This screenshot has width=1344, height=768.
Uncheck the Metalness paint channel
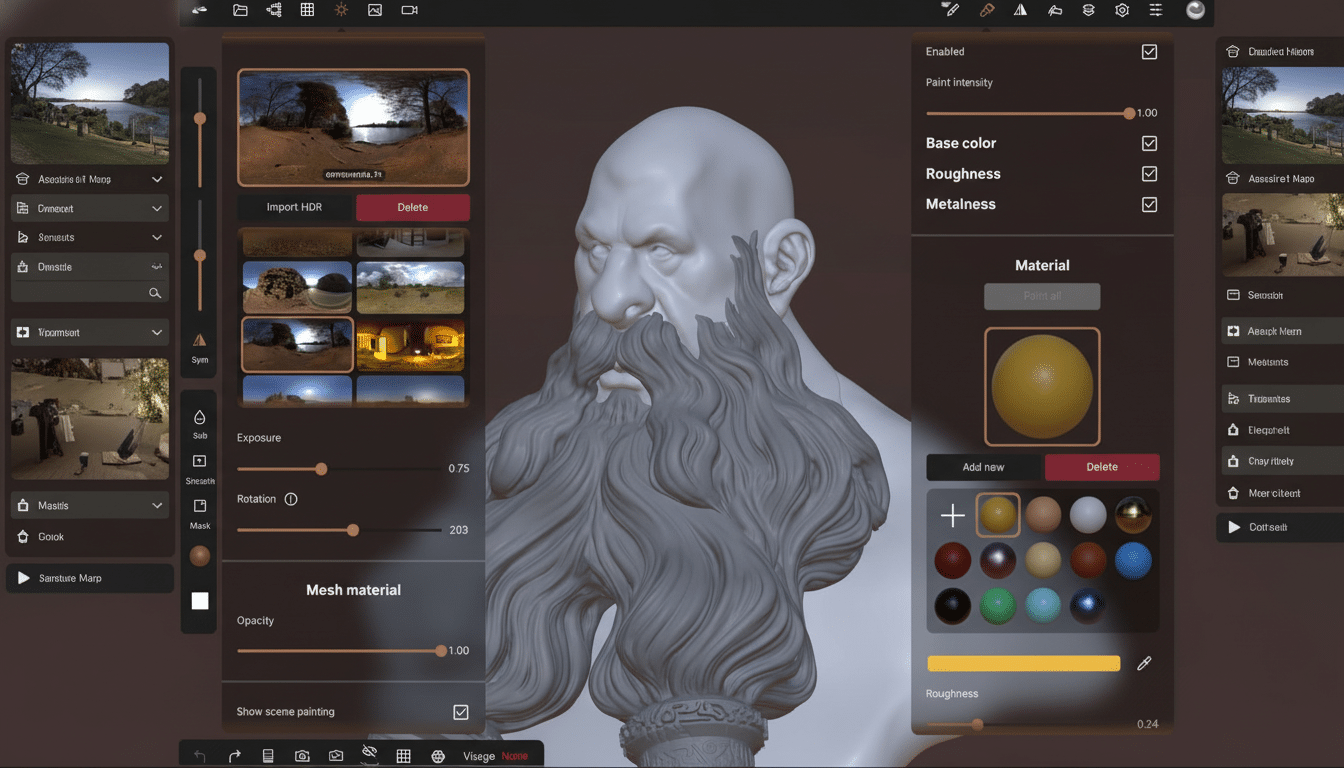tap(1149, 204)
